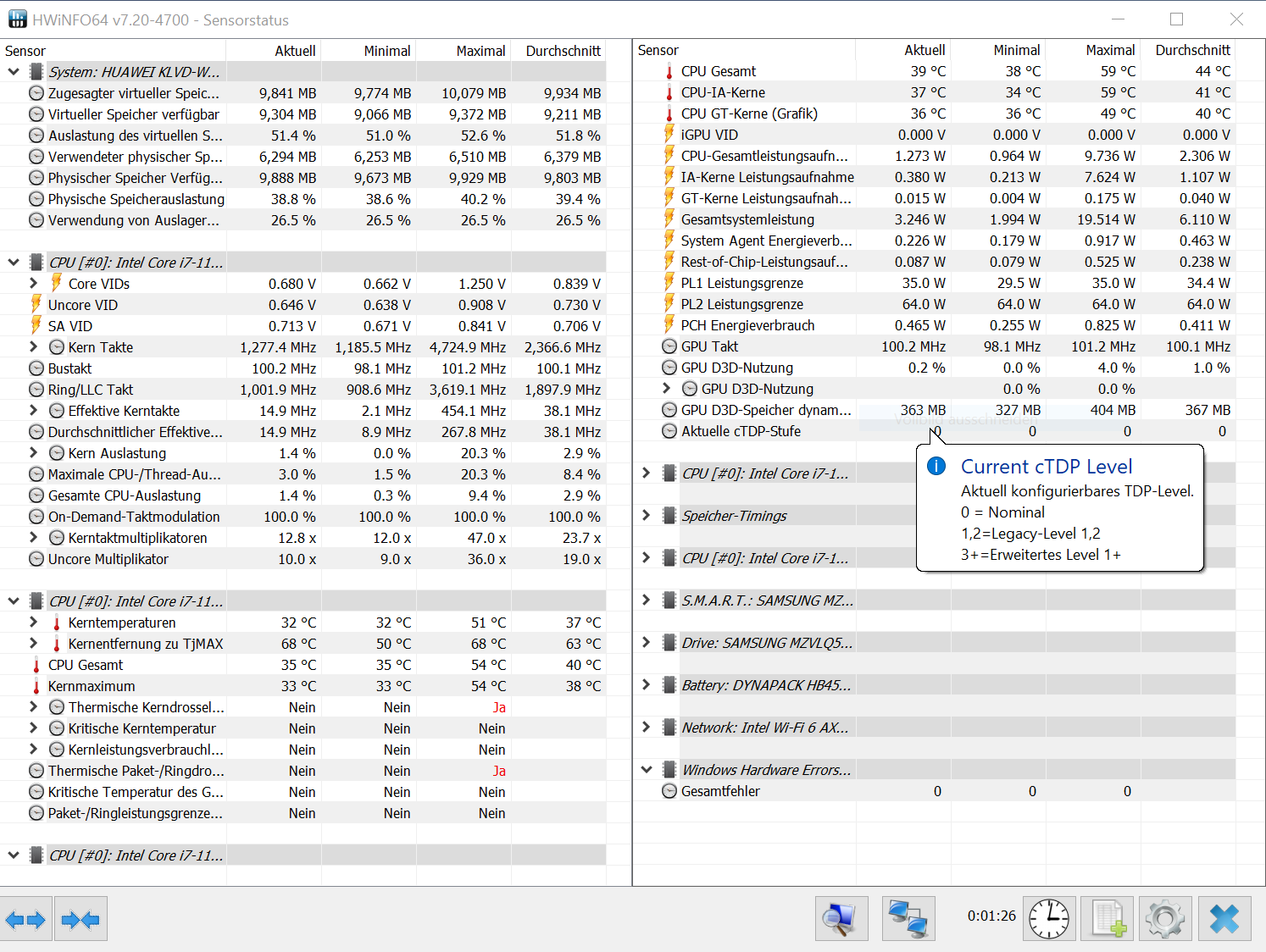Expand the Effektive Kerntakte row
This screenshot has width=1266, height=952.
(34, 410)
